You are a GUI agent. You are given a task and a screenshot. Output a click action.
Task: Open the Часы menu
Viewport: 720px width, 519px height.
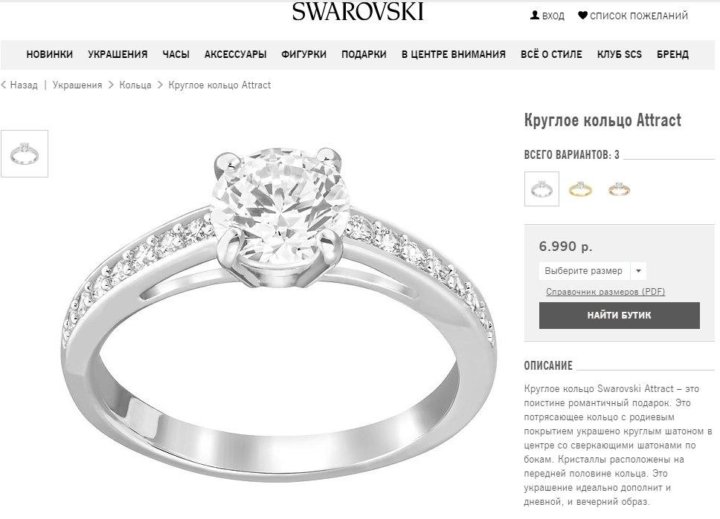176,54
